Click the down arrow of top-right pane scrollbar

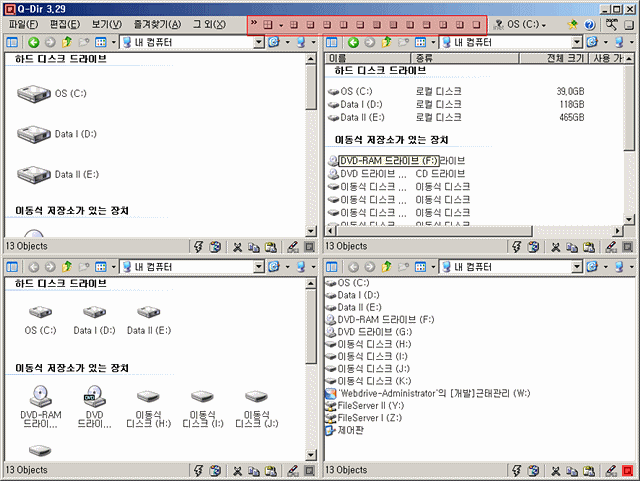(x=632, y=231)
